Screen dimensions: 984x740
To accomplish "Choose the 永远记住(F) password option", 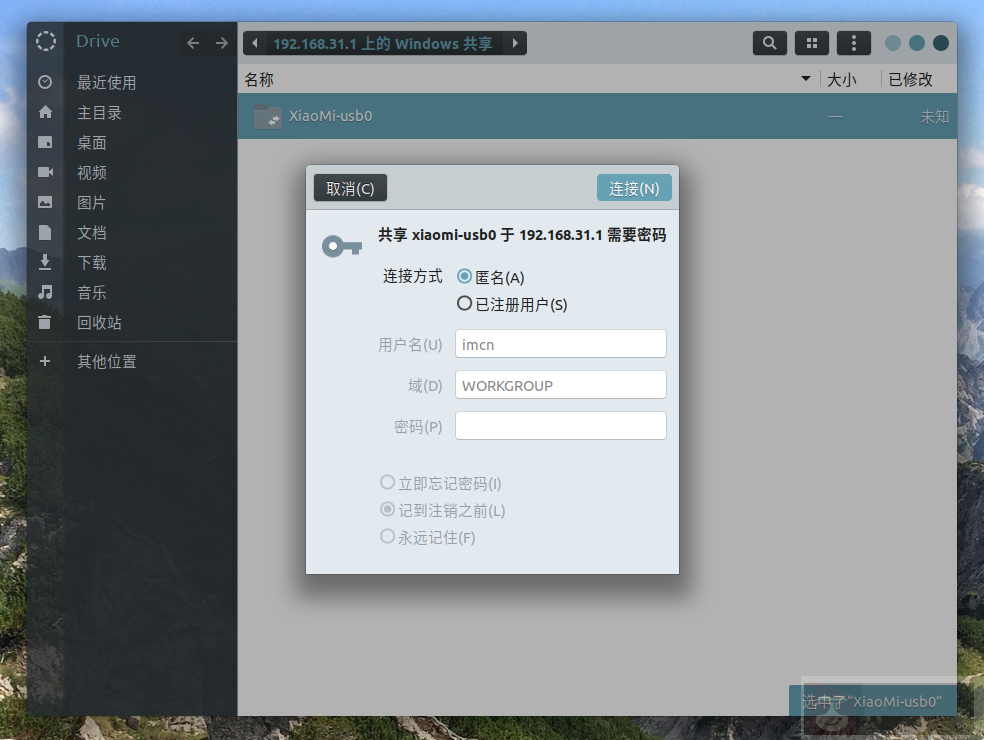I will [387, 536].
